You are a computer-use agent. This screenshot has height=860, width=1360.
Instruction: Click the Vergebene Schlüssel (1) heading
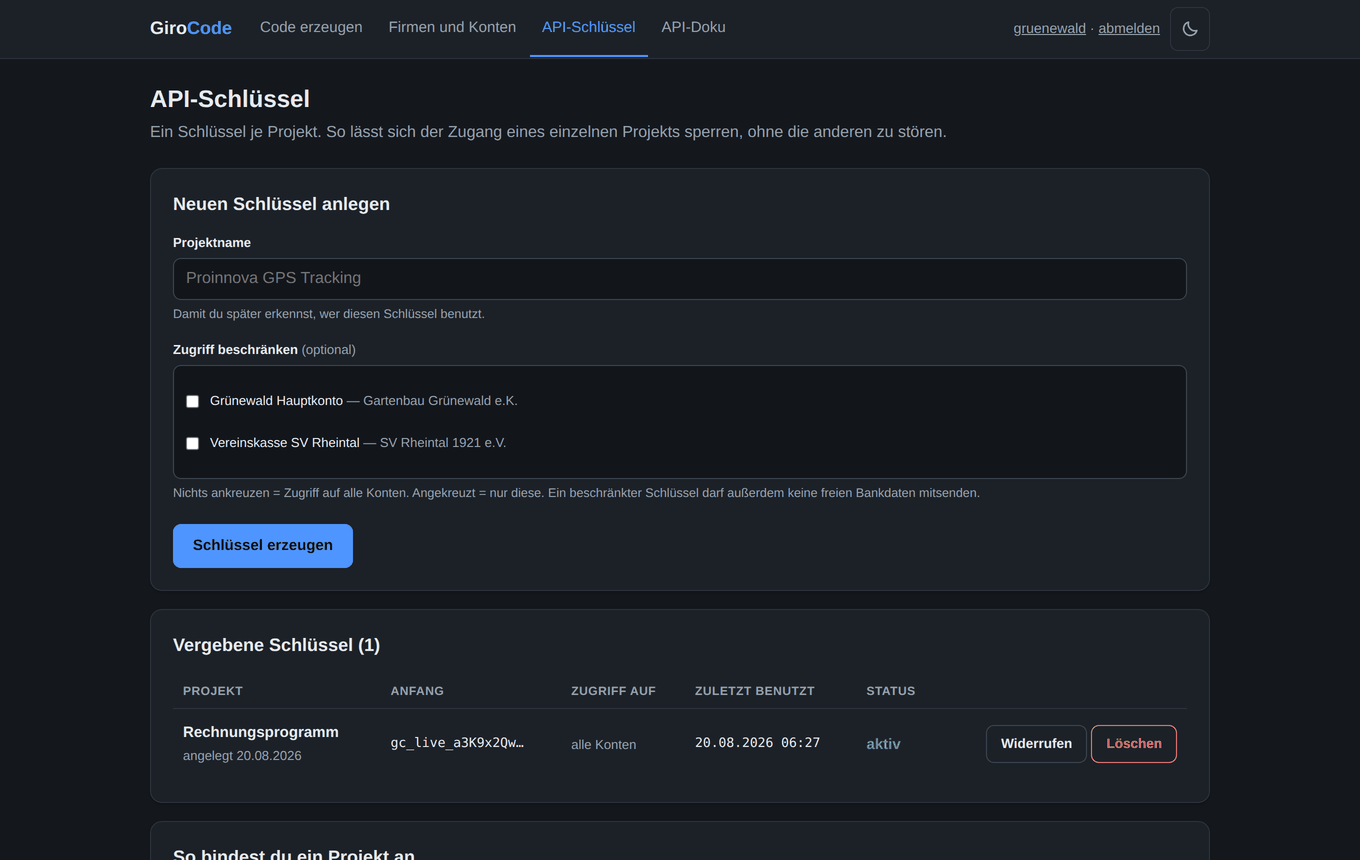pyautogui.click(x=276, y=645)
